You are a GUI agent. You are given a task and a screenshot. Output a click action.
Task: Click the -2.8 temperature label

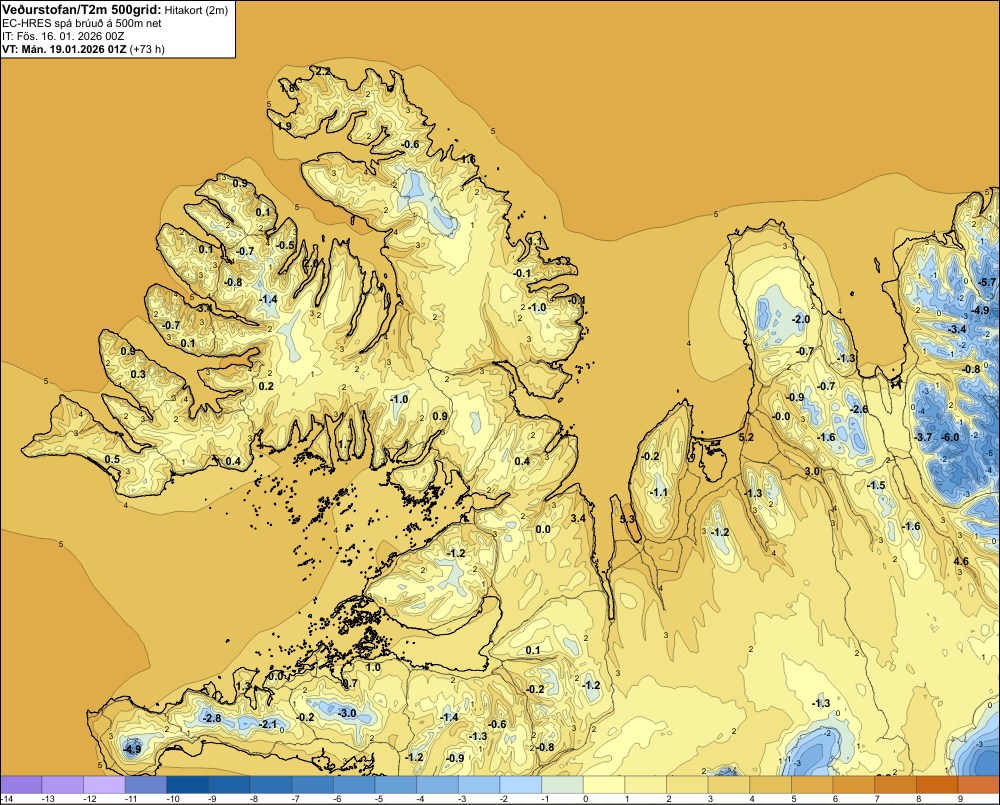pyautogui.click(x=212, y=718)
